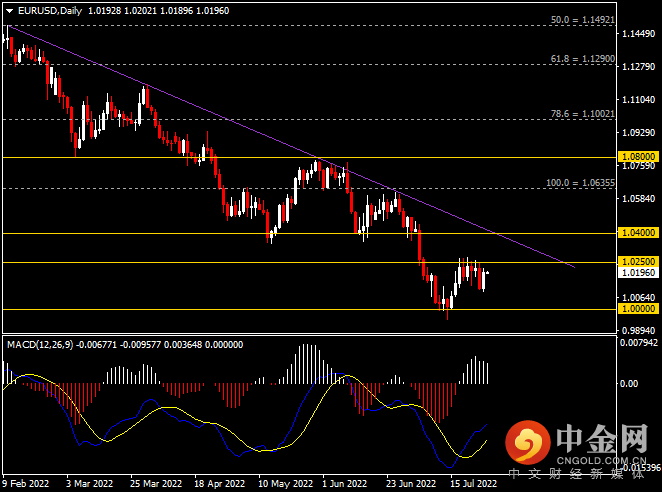Select the 1.00000 horizontal line price label
The width and height of the screenshot is (662, 492).
(x=639, y=309)
